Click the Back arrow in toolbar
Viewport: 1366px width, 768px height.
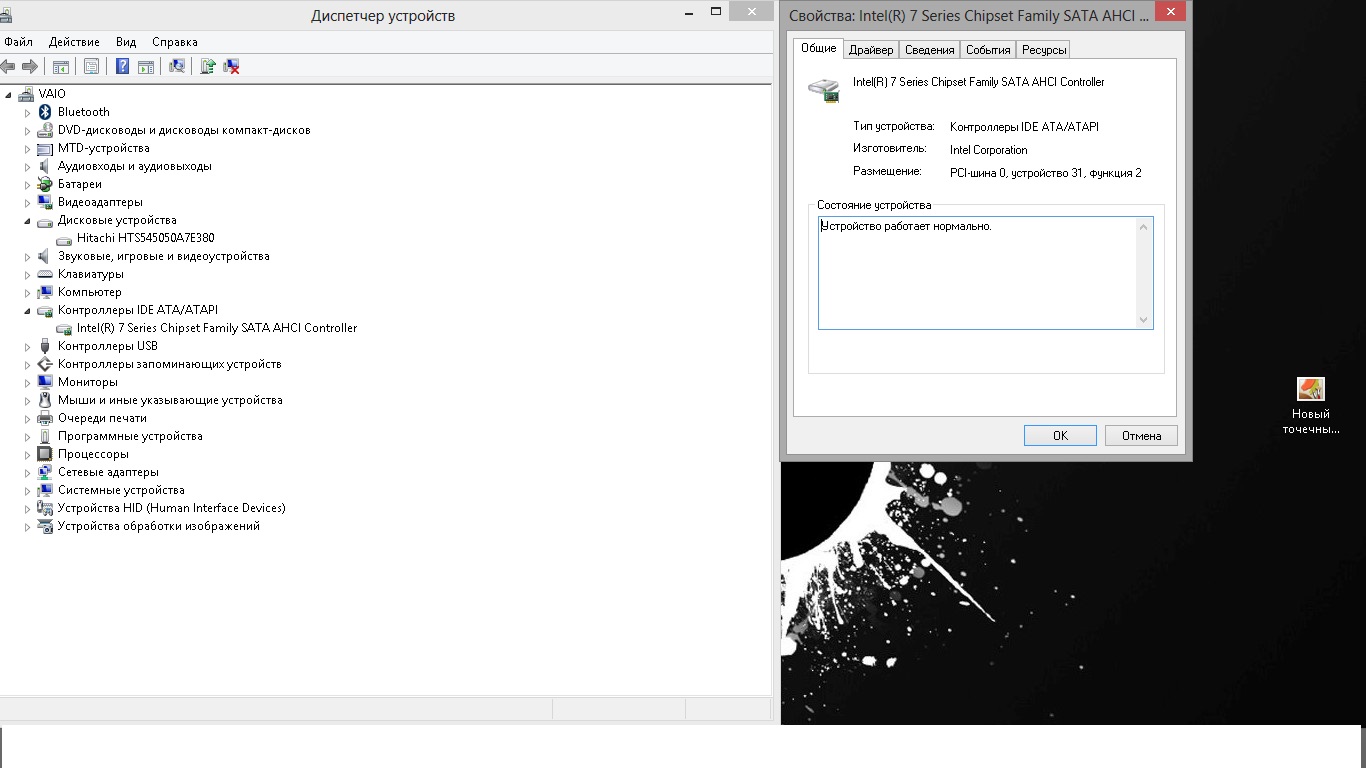[x=9, y=66]
